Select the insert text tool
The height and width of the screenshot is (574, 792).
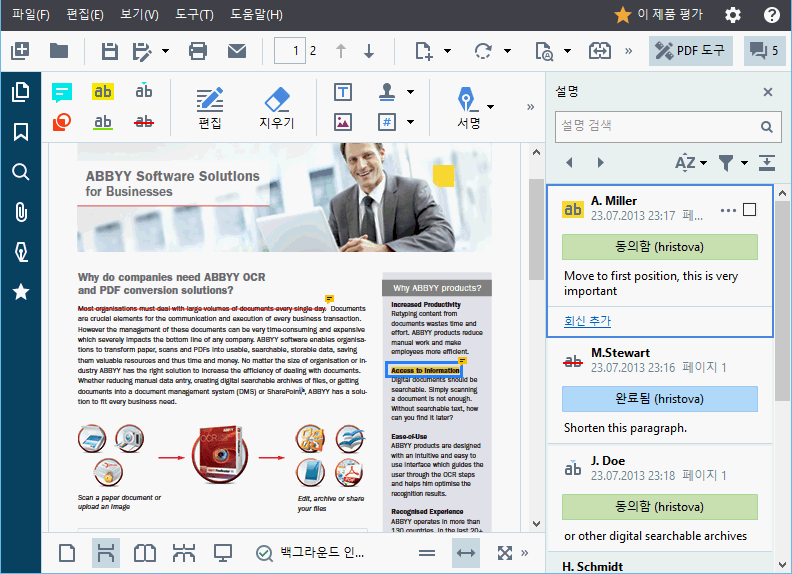(x=143, y=91)
